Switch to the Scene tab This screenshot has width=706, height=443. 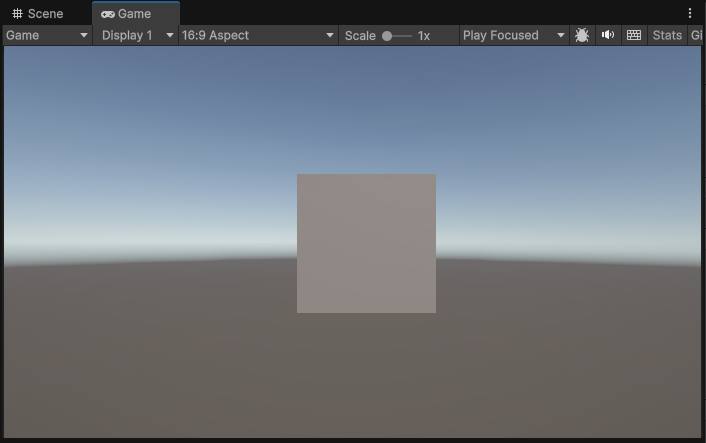38,14
